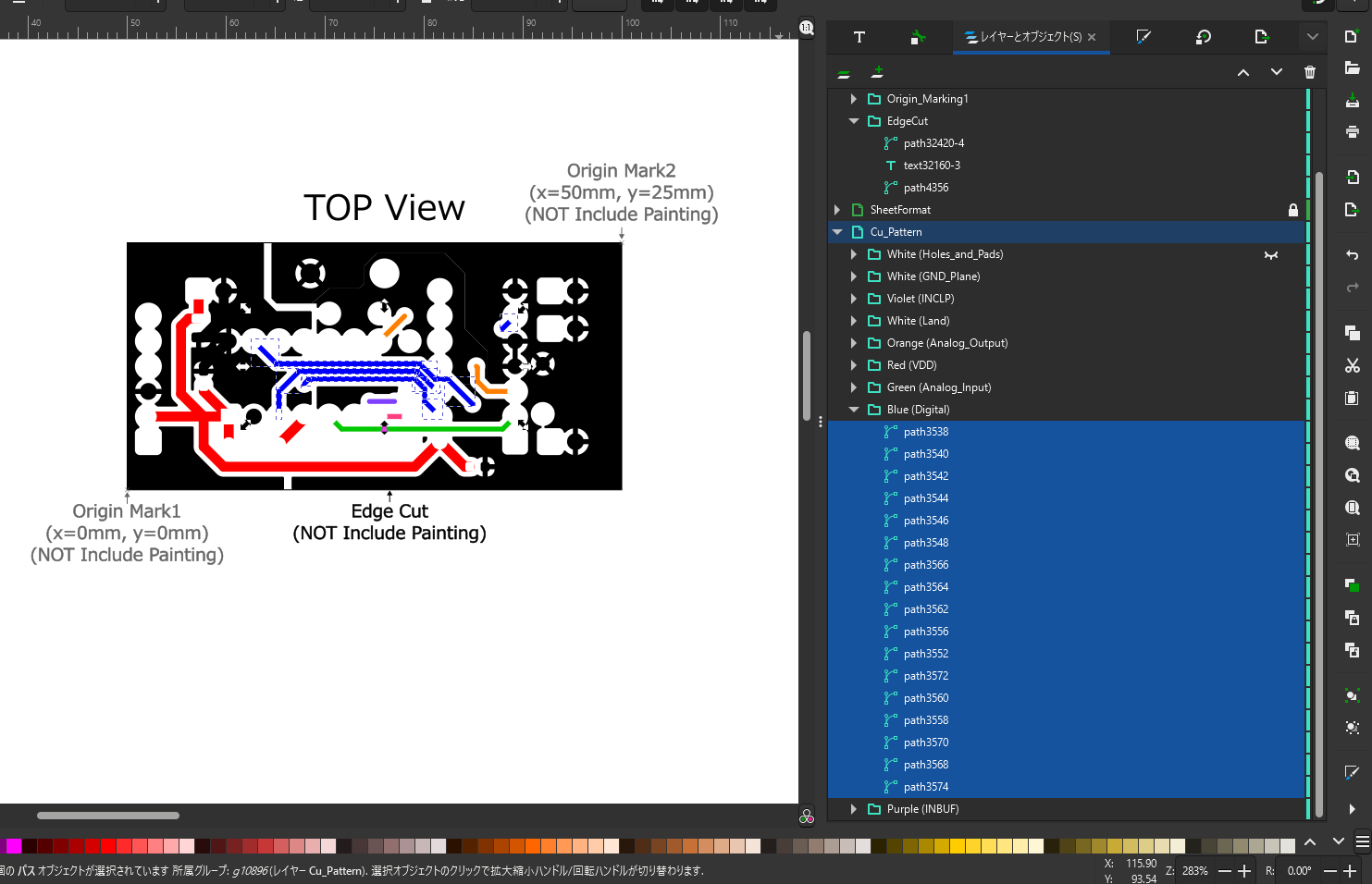Screen dimensions: 1372x884
Task: Open the Text and Font panel tab icon
Action: 859,37
